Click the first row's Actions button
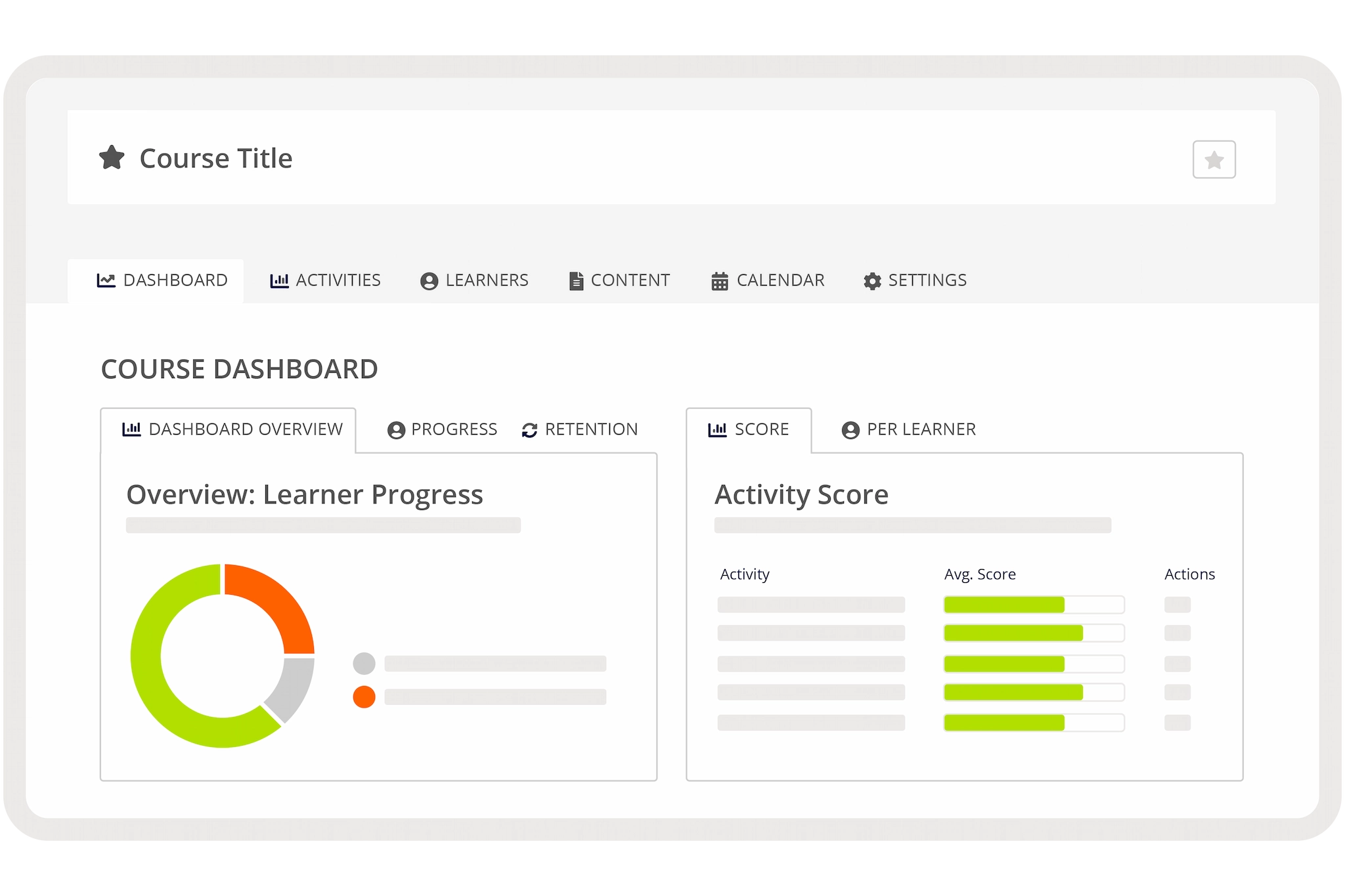 [1177, 605]
